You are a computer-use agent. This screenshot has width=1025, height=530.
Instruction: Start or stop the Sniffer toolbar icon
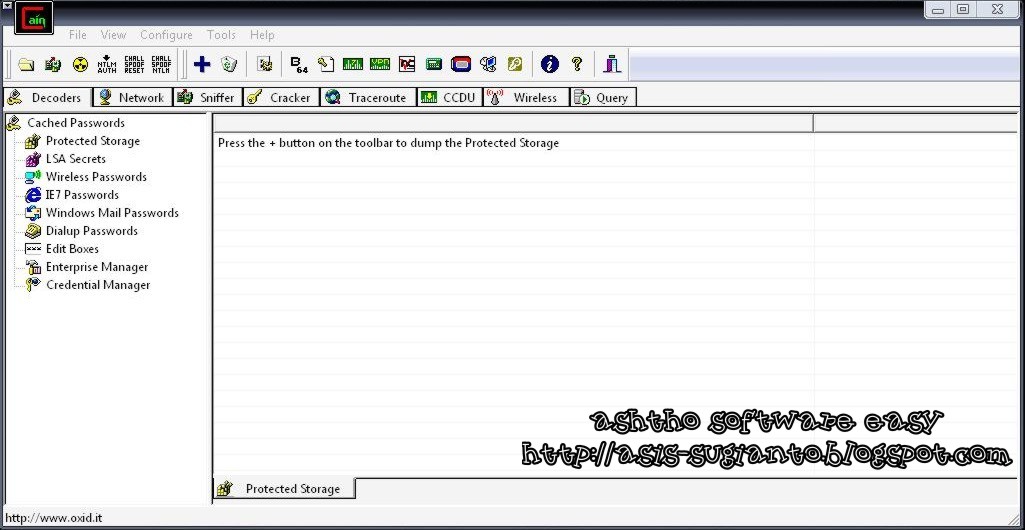click(53, 64)
